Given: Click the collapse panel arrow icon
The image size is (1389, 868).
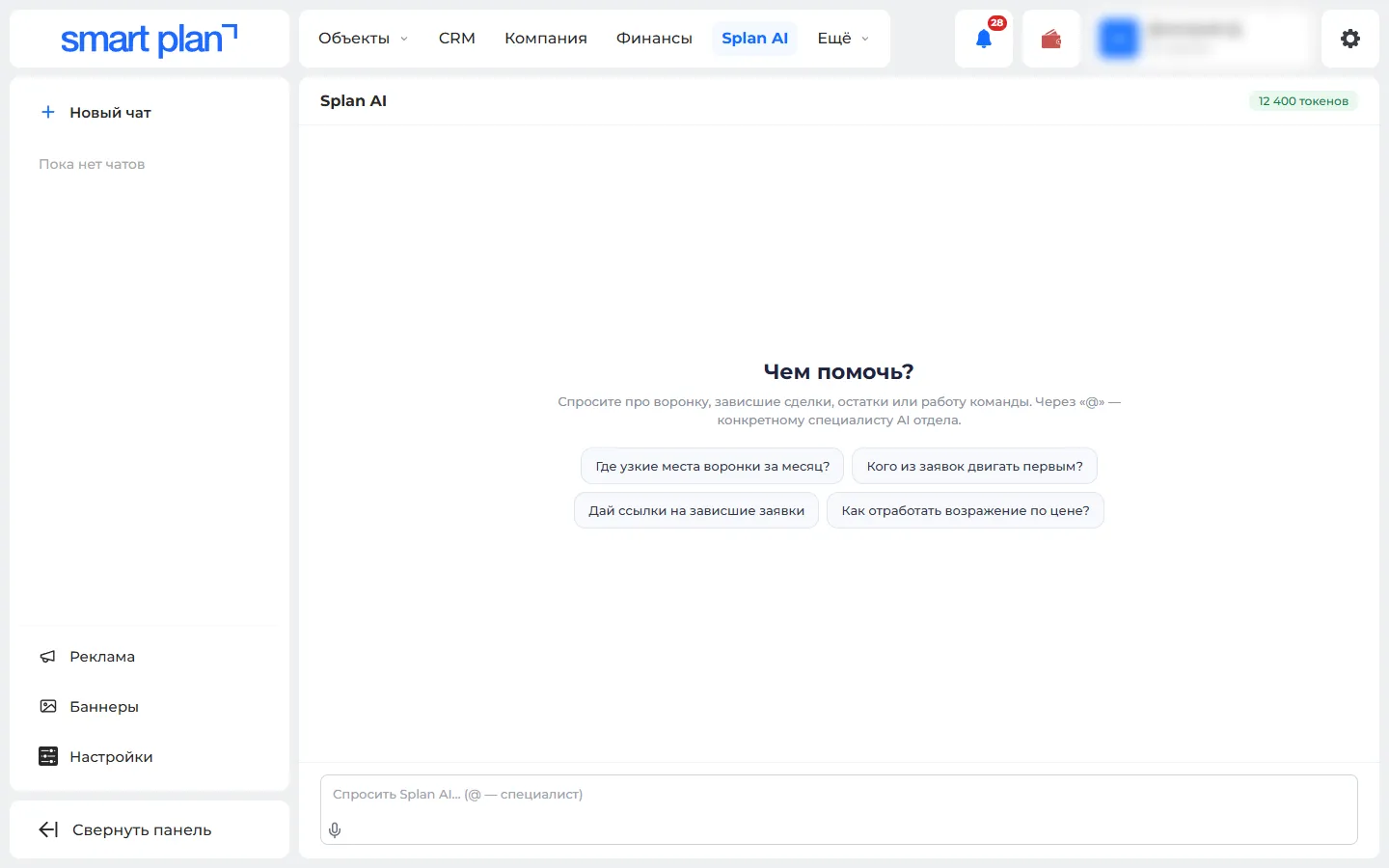Looking at the screenshot, I should (x=48, y=829).
